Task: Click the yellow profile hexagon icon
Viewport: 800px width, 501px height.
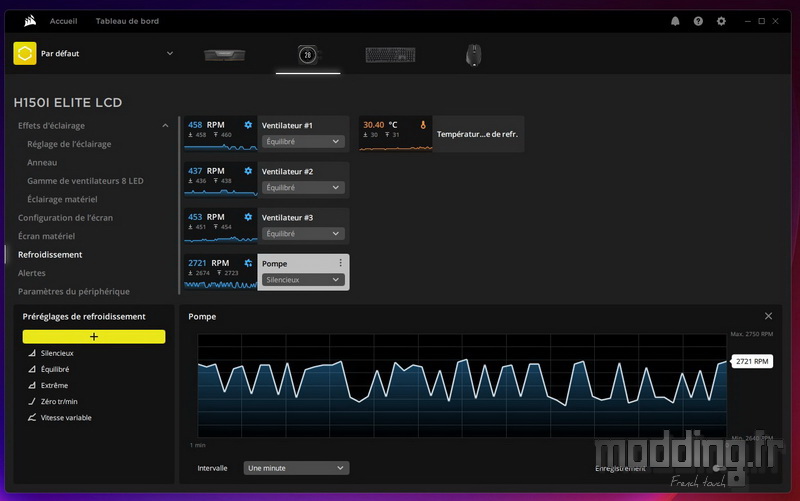Action: (x=24, y=53)
